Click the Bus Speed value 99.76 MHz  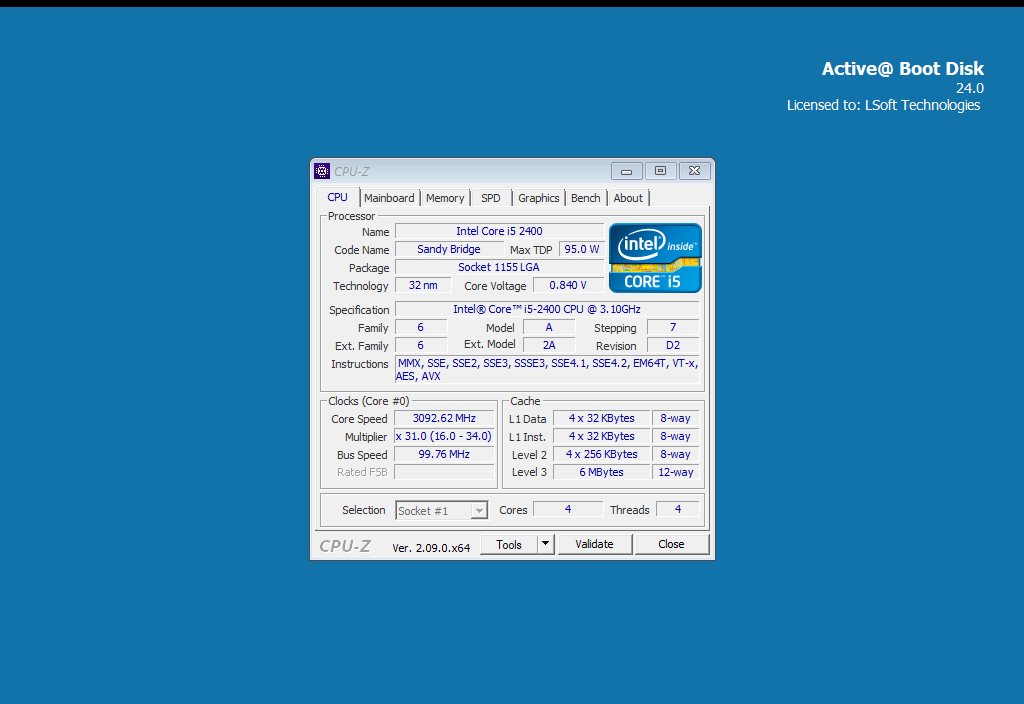[x=444, y=454]
